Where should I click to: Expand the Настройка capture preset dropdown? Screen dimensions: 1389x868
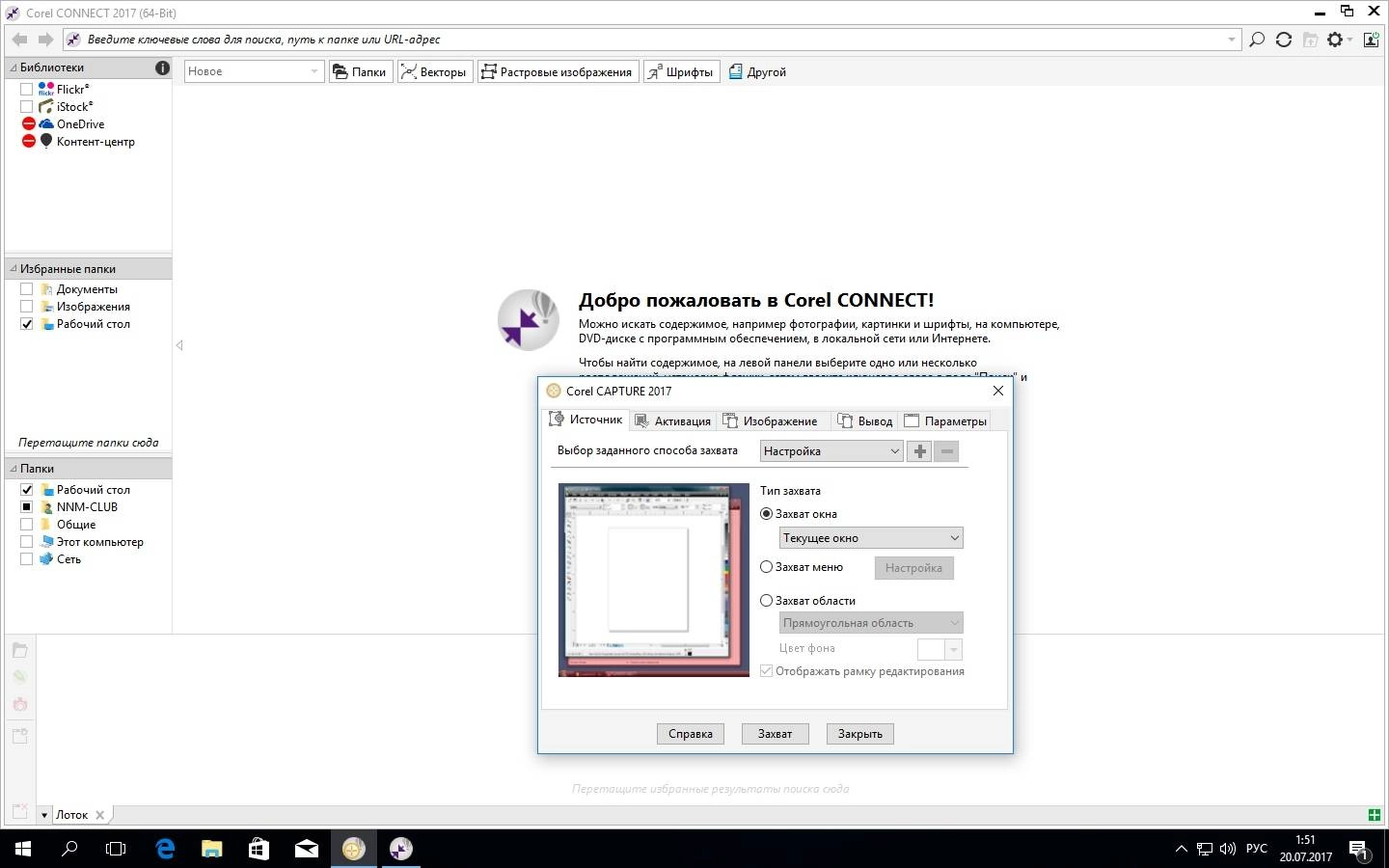tap(831, 451)
